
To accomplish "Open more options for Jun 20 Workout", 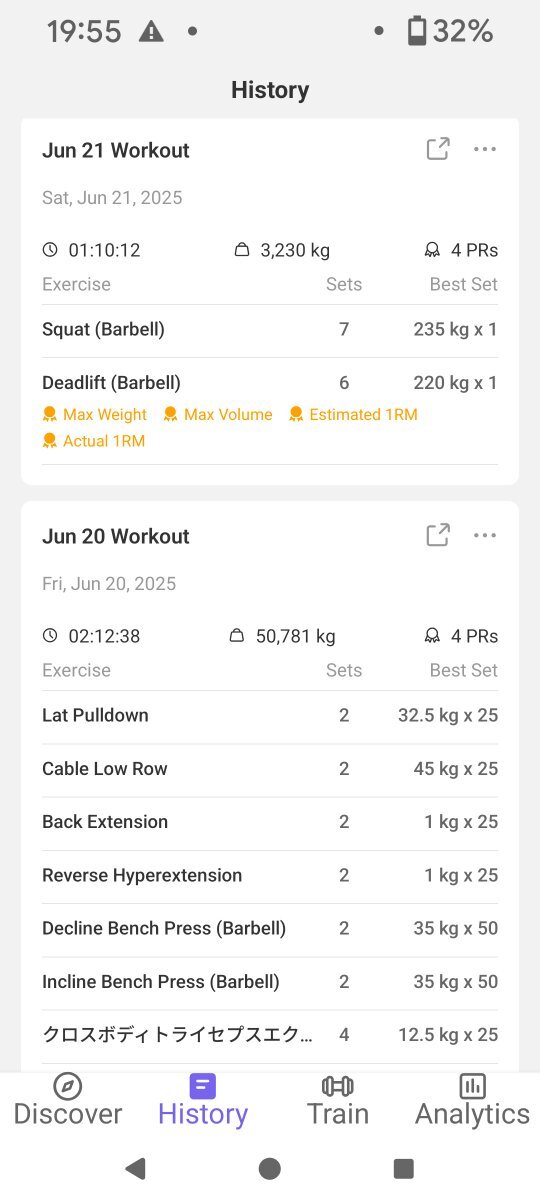I will click(x=485, y=535).
